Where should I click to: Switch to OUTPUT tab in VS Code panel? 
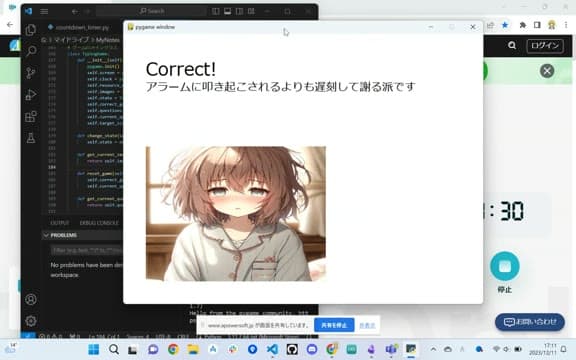[60, 223]
